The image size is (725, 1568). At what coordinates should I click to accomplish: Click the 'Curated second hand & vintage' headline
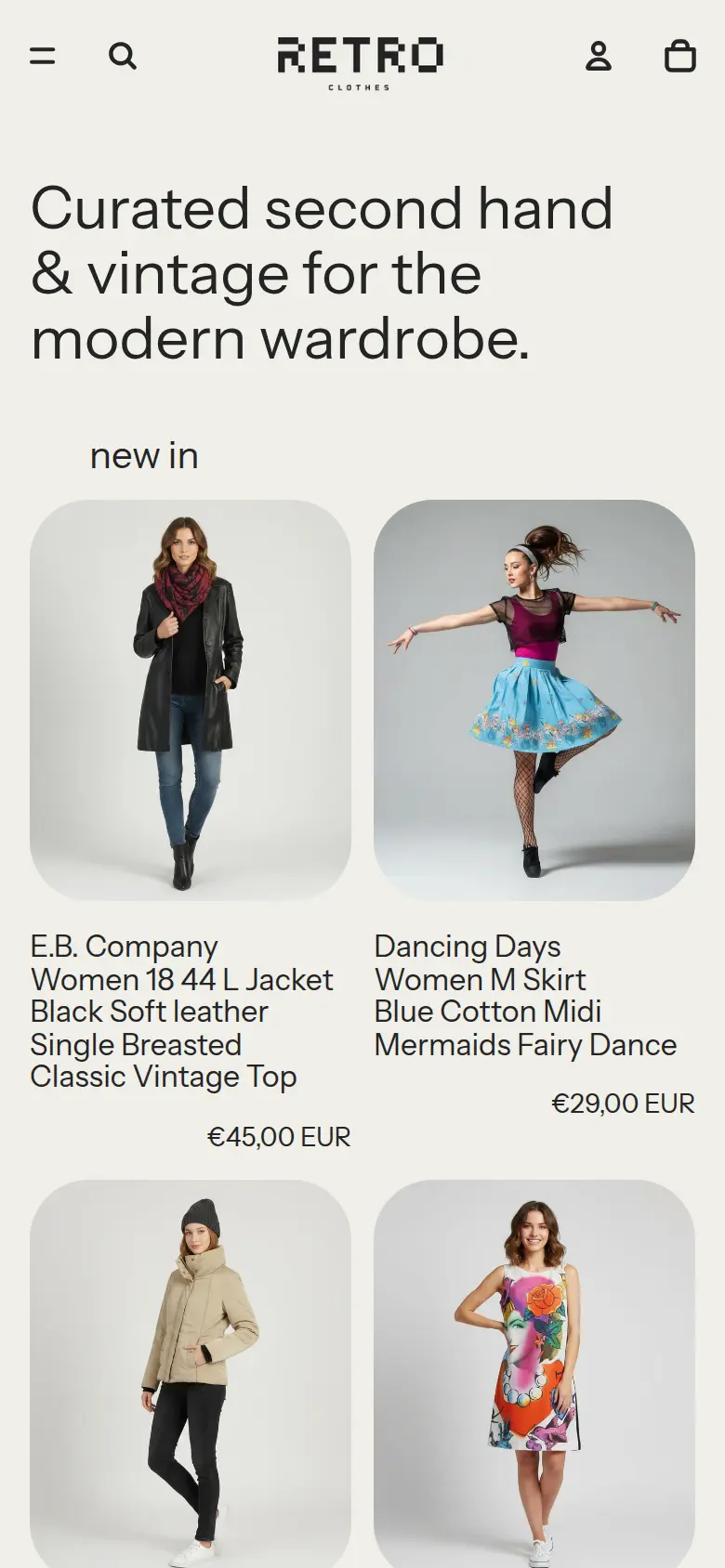[x=322, y=273]
